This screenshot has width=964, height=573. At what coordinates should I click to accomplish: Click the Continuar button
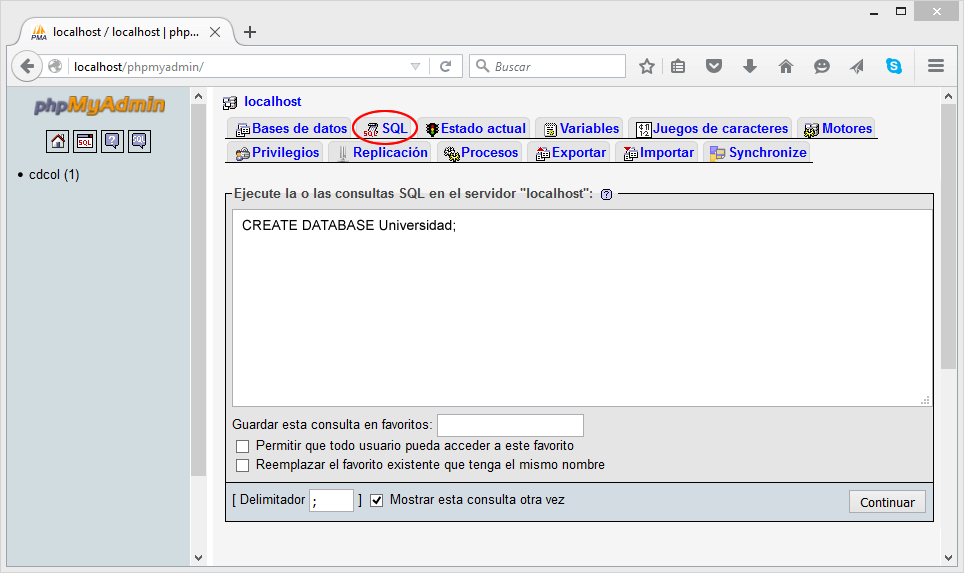point(887,502)
